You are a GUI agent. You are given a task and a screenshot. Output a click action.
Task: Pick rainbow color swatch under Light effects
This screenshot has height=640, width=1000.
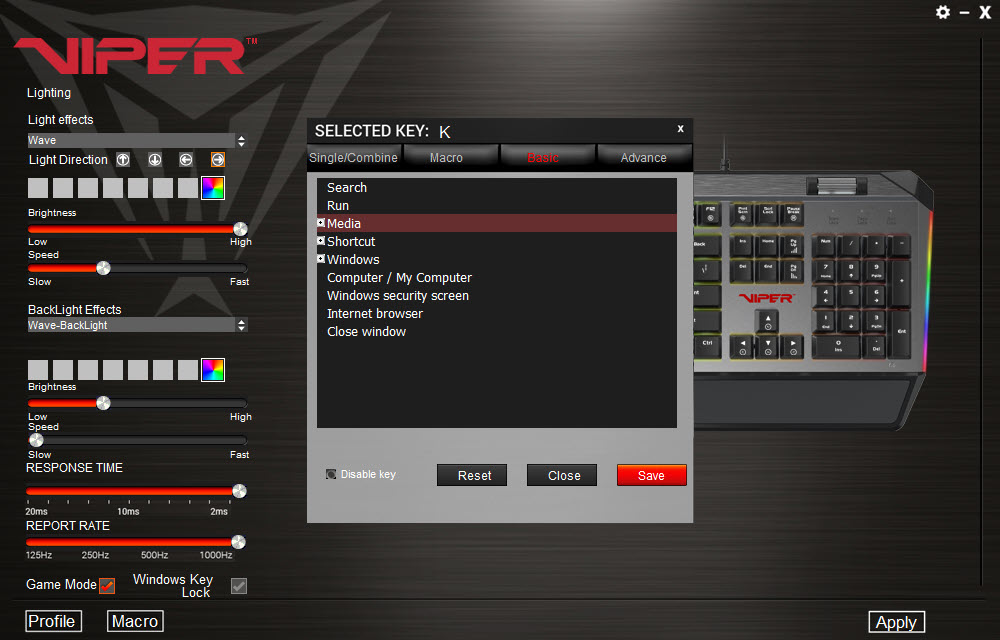[x=213, y=188]
